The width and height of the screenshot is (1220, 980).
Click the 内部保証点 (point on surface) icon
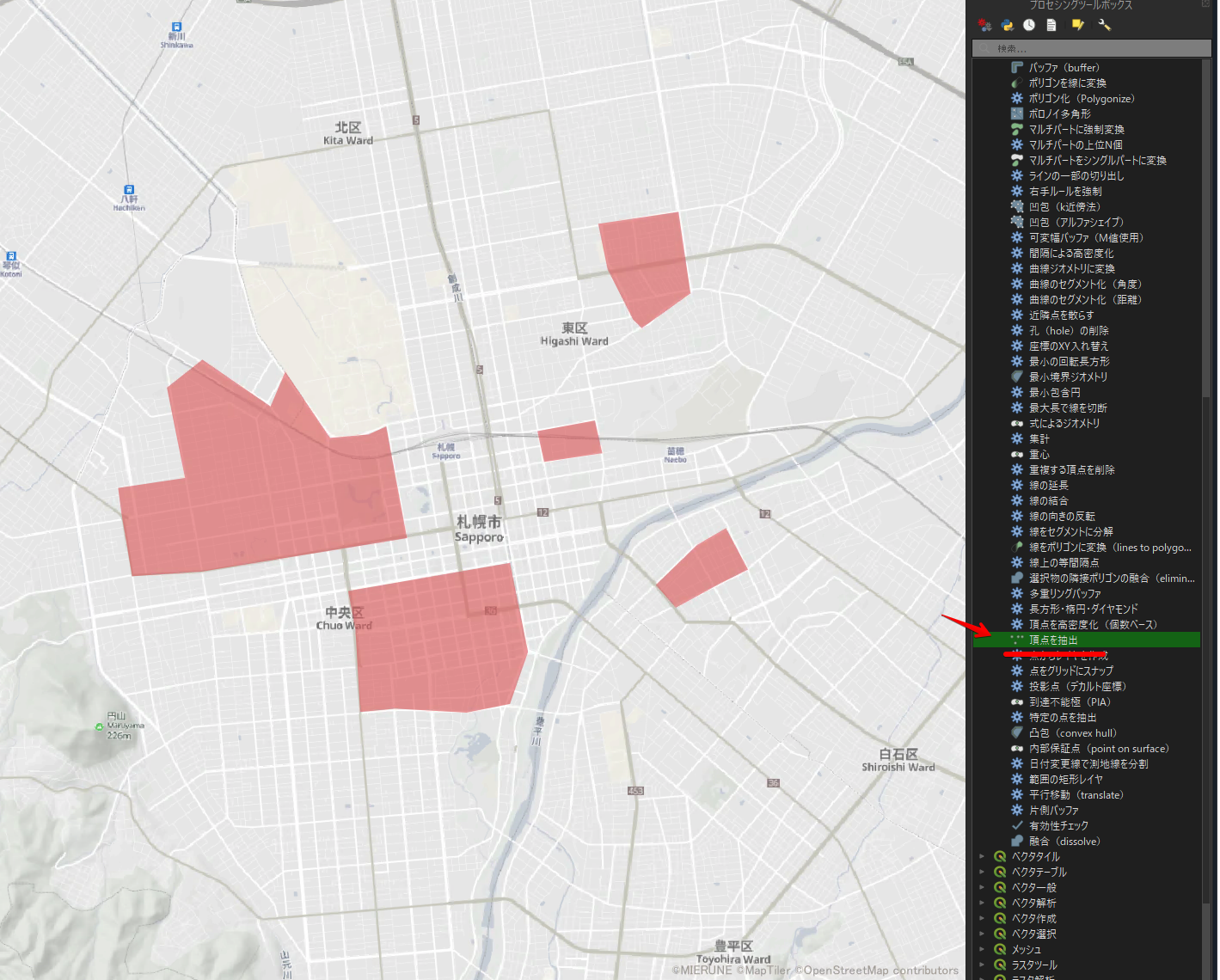coord(1017,749)
